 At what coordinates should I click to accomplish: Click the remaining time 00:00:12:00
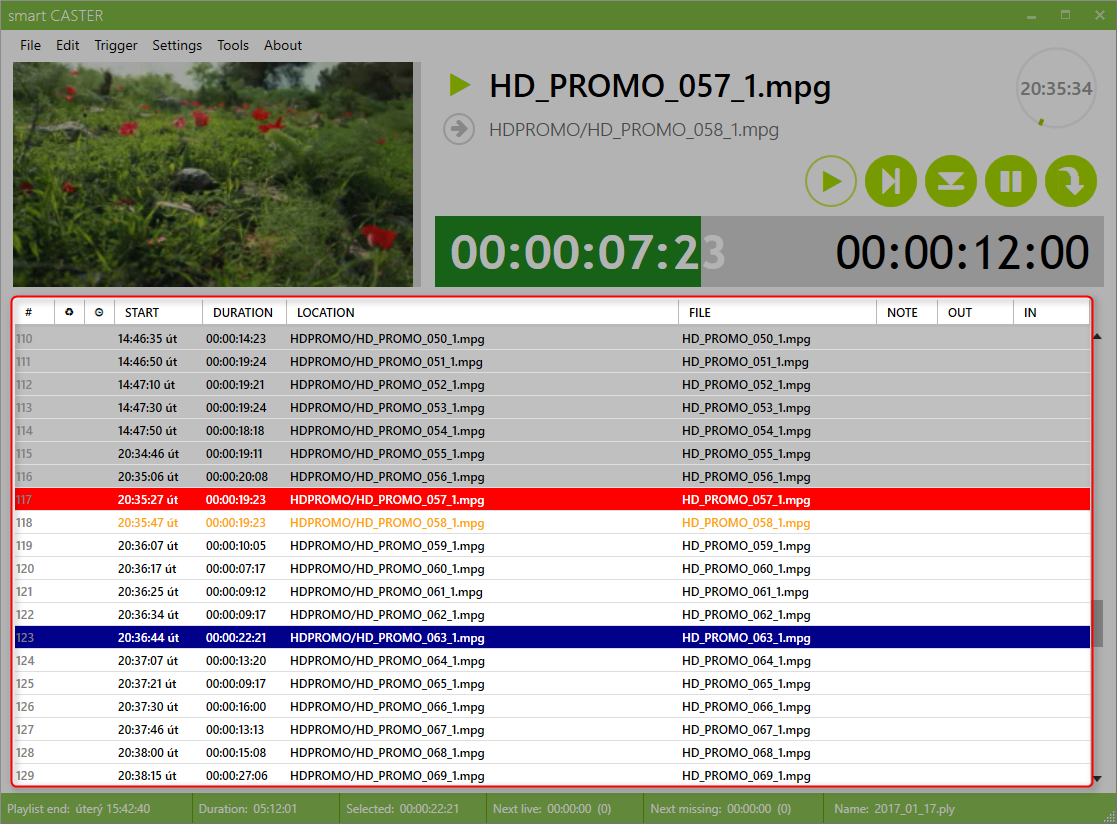click(962, 252)
